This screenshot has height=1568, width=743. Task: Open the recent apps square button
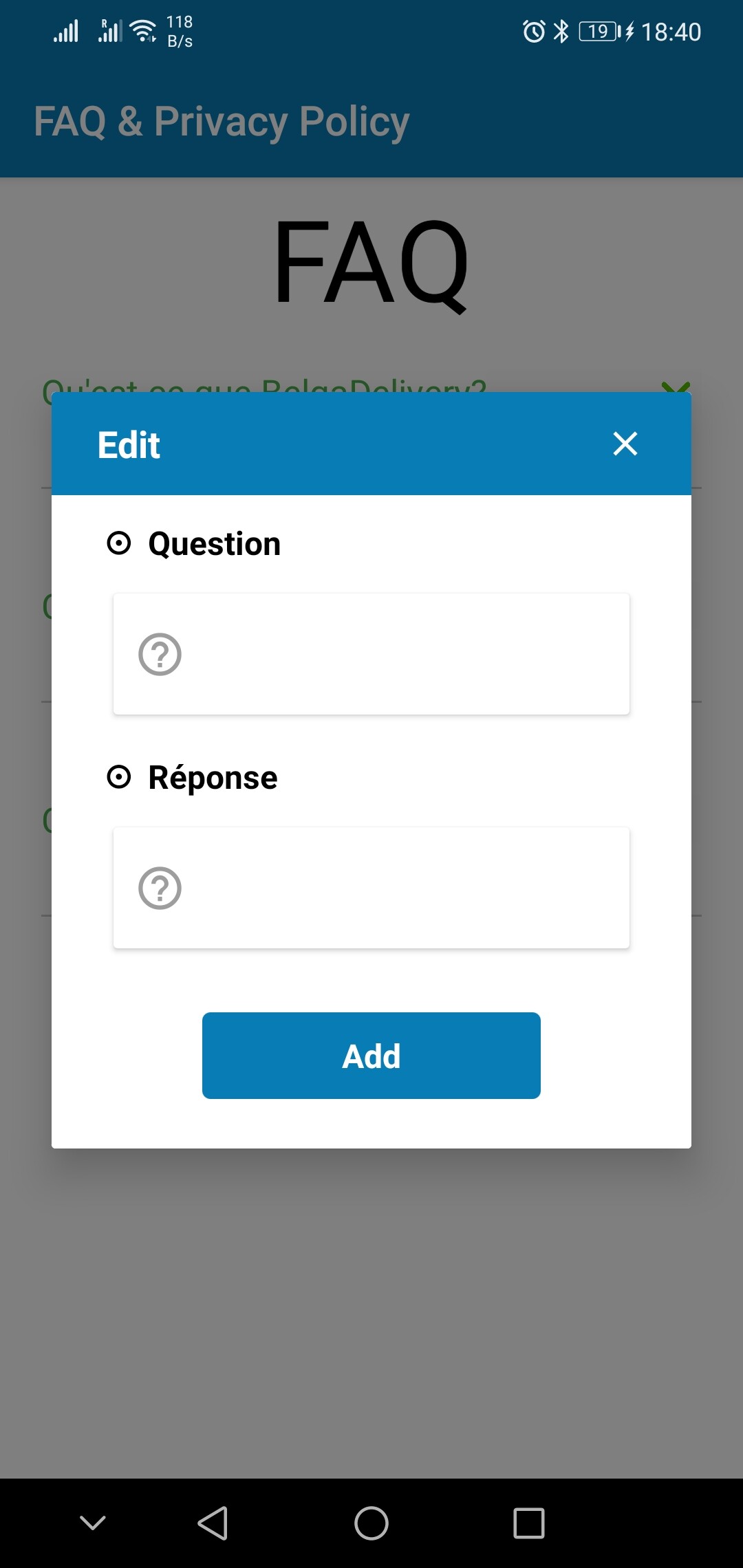point(529,1523)
